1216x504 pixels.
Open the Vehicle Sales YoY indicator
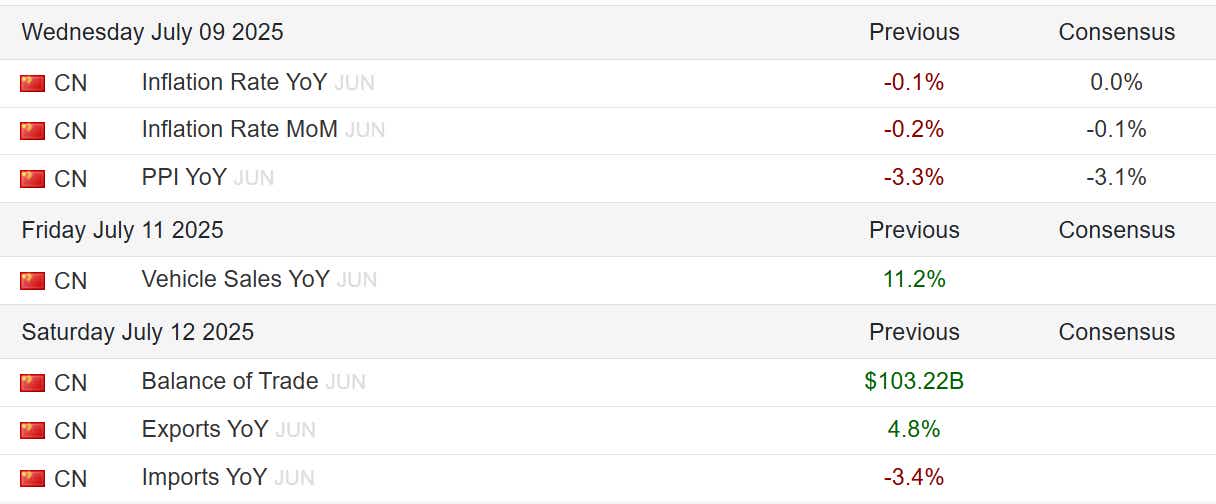point(235,280)
